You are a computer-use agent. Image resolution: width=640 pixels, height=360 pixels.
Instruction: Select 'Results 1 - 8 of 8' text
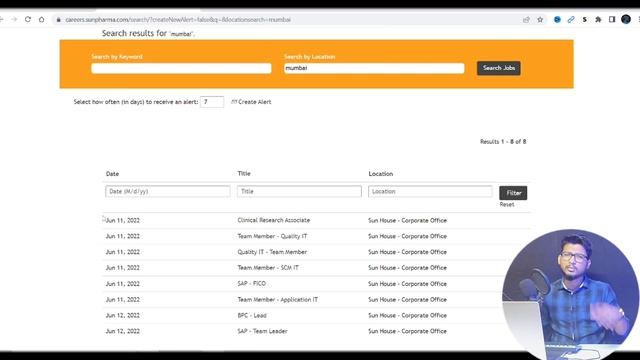pos(503,142)
